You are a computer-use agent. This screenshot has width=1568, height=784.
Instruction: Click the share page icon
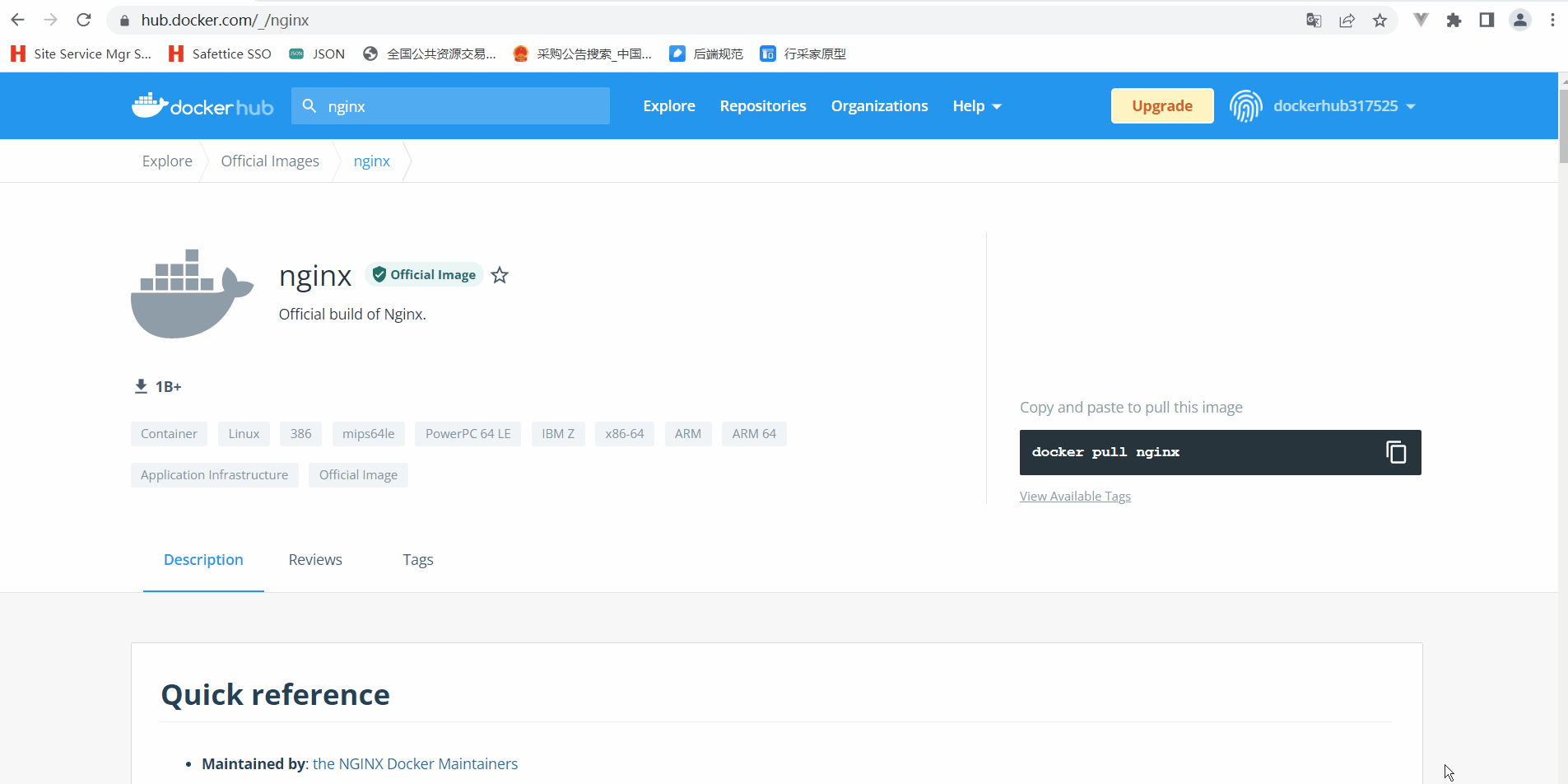(x=1347, y=21)
